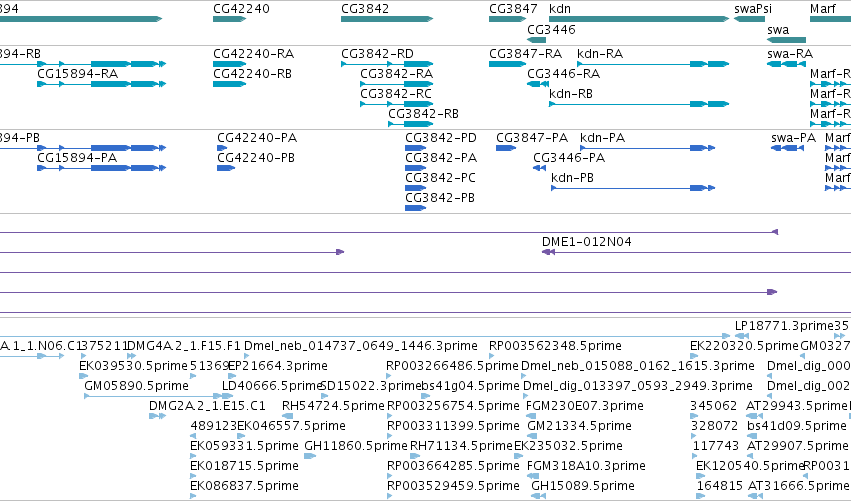Click EST AT29943.5prime
The width and height of the screenshot is (851, 501).
point(796,406)
